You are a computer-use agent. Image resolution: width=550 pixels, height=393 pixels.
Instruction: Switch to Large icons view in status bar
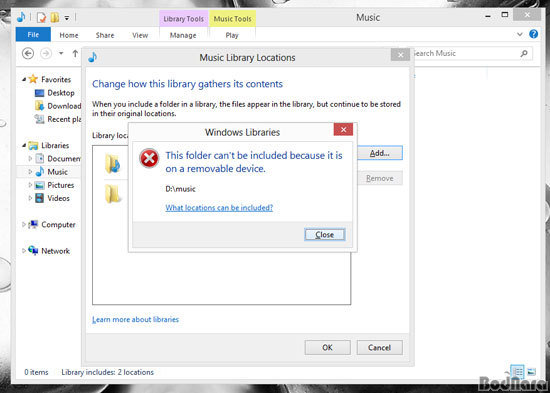point(531,372)
